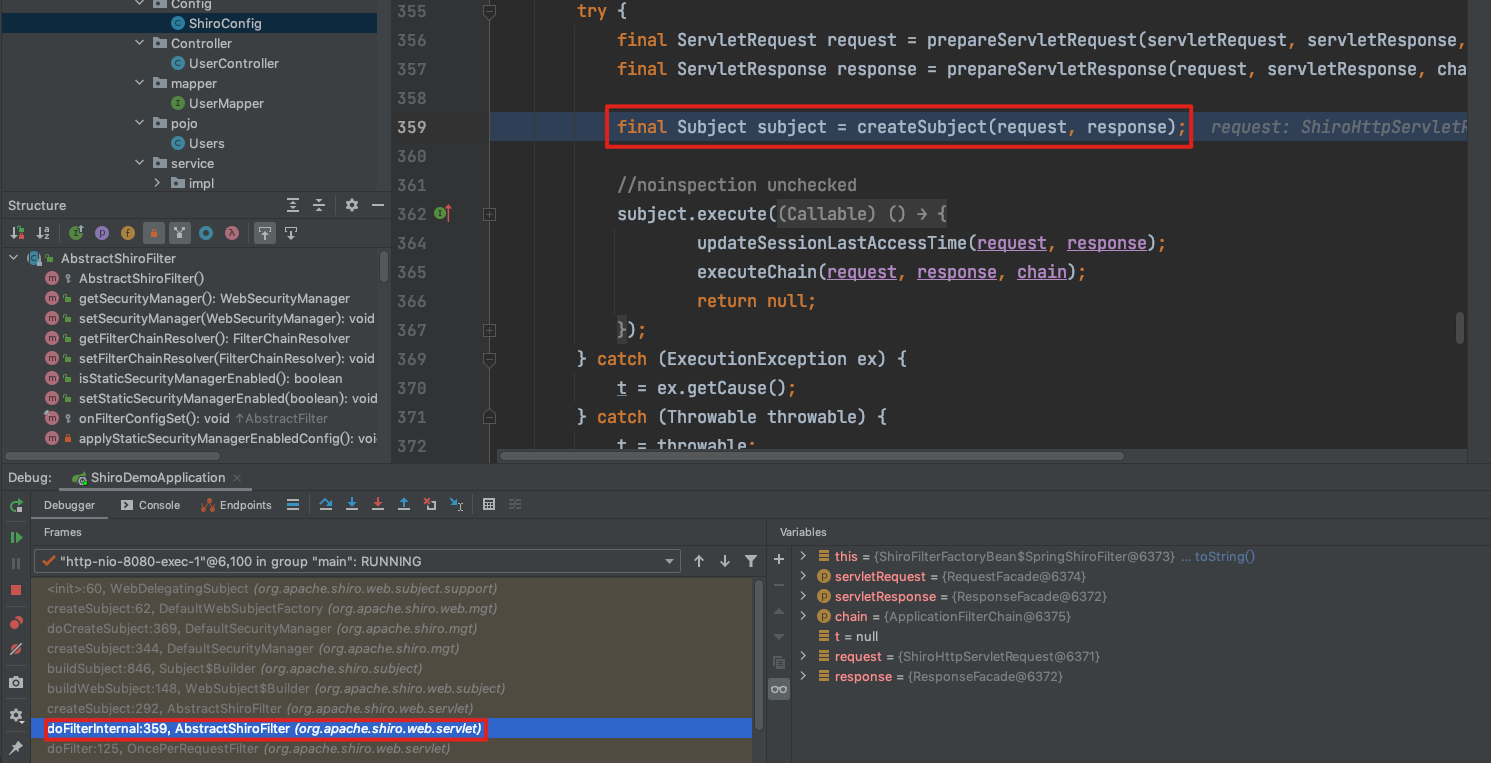The image size is (1491, 763).
Task: Toggle show fields filter (orange f)
Action: [x=127, y=233]
